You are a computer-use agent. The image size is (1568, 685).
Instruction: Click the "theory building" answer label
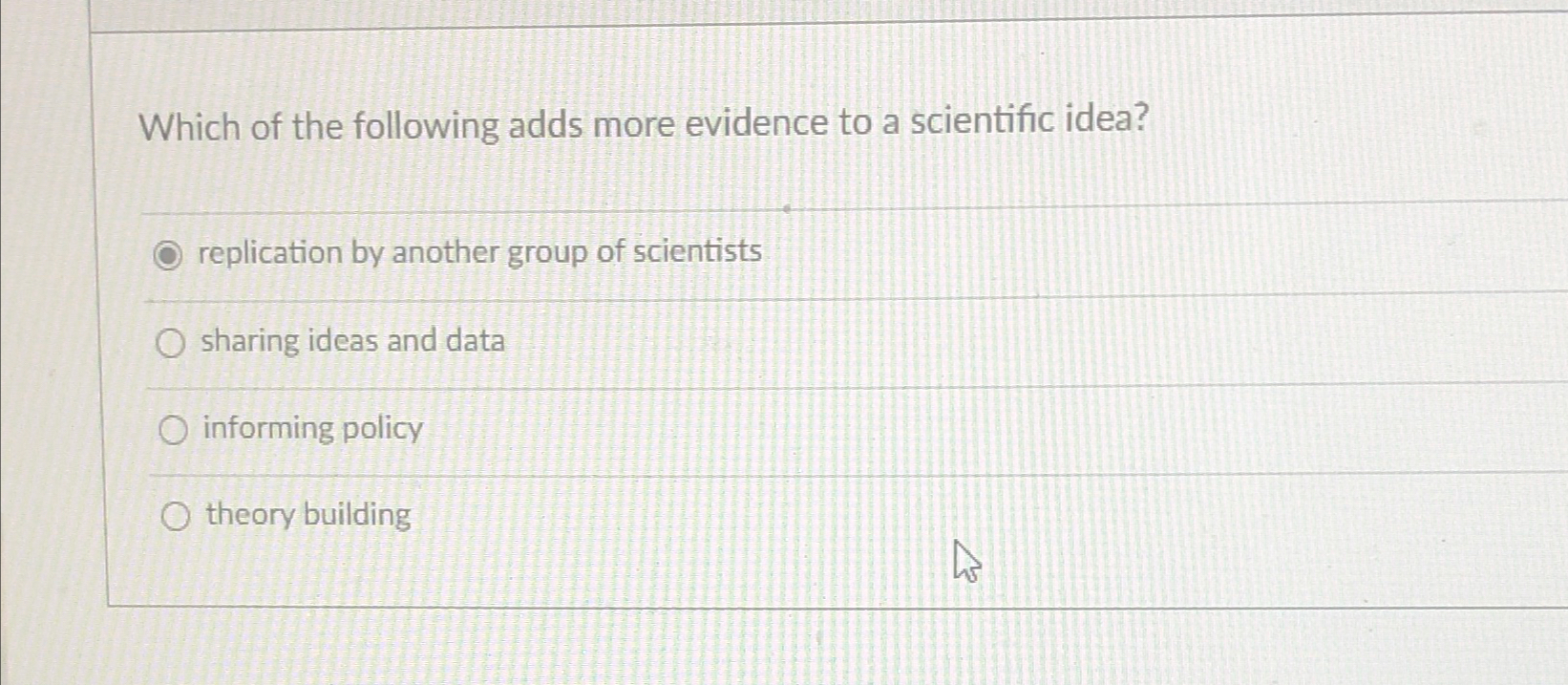click(306, 516)
